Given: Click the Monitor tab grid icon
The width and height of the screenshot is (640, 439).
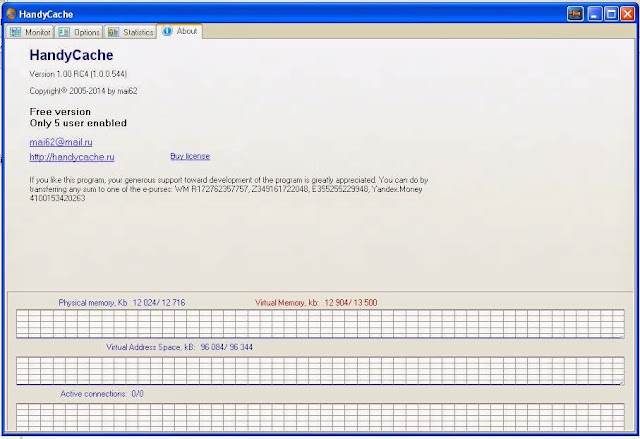Looking at the screenshot, I should click(16, 32).
